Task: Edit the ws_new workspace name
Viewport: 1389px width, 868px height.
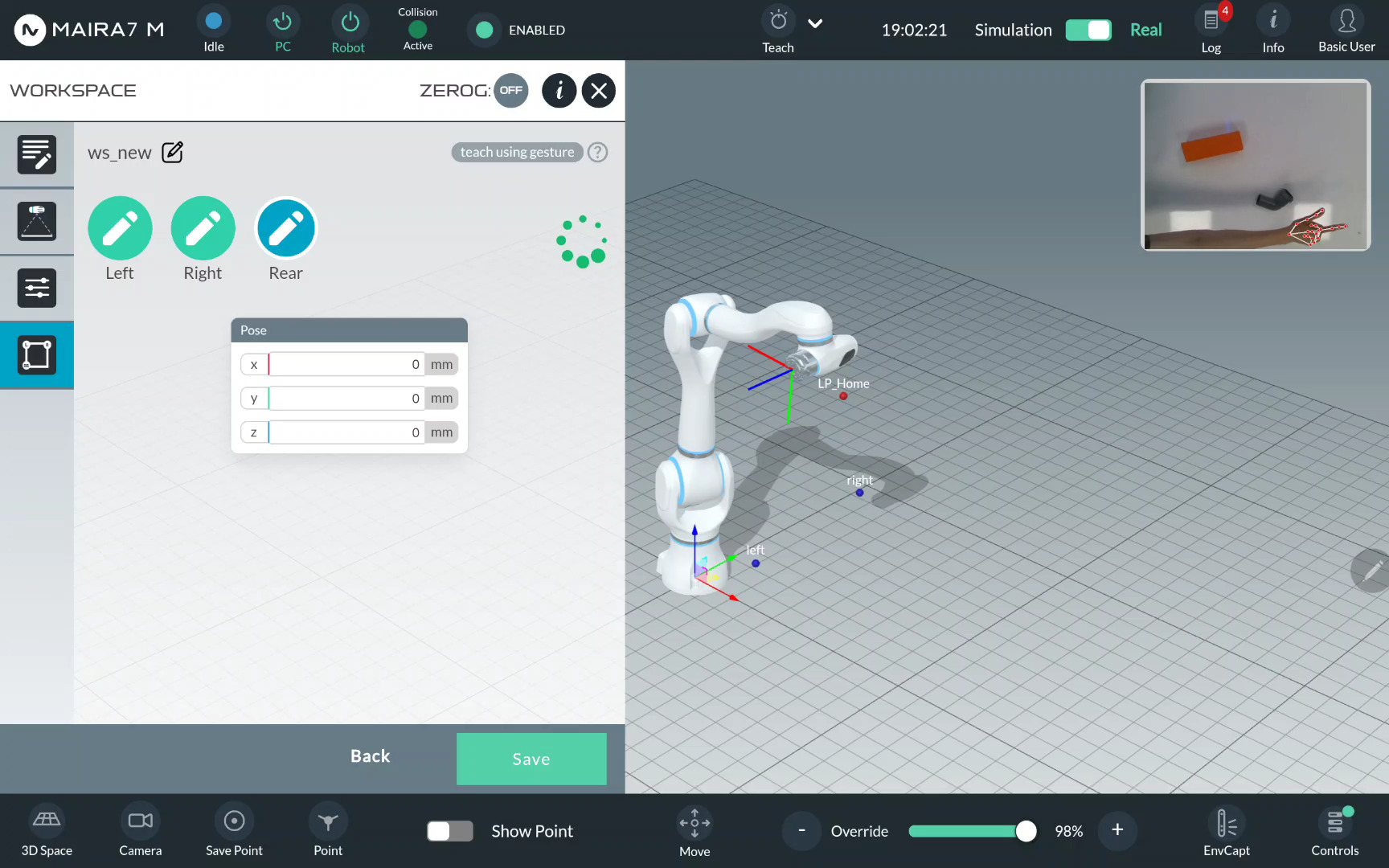Action: point(173,152)
